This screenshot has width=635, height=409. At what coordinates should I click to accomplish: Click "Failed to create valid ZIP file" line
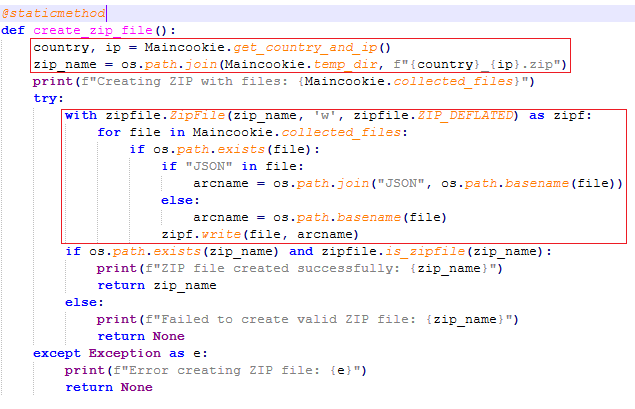(308, 320)
